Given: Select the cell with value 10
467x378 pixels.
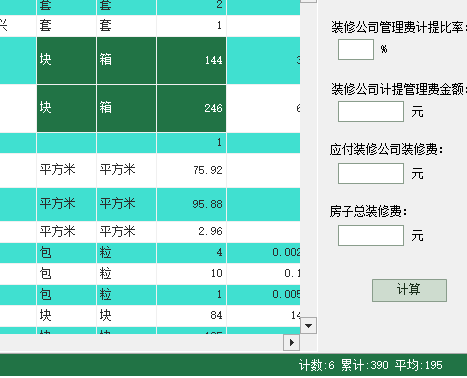Looking at the screenshot, I should click(191, 274).
